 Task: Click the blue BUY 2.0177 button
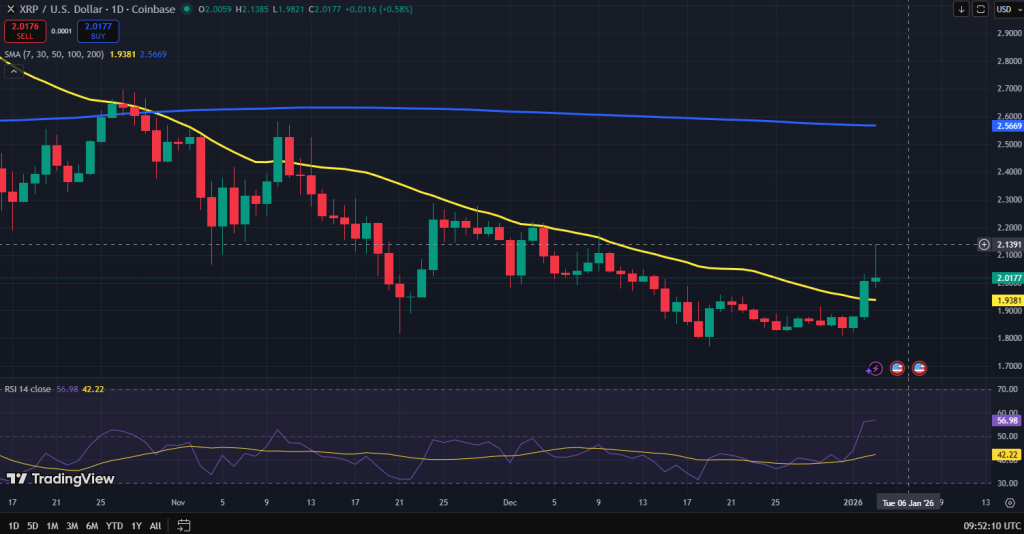click(x=98, y=31)
